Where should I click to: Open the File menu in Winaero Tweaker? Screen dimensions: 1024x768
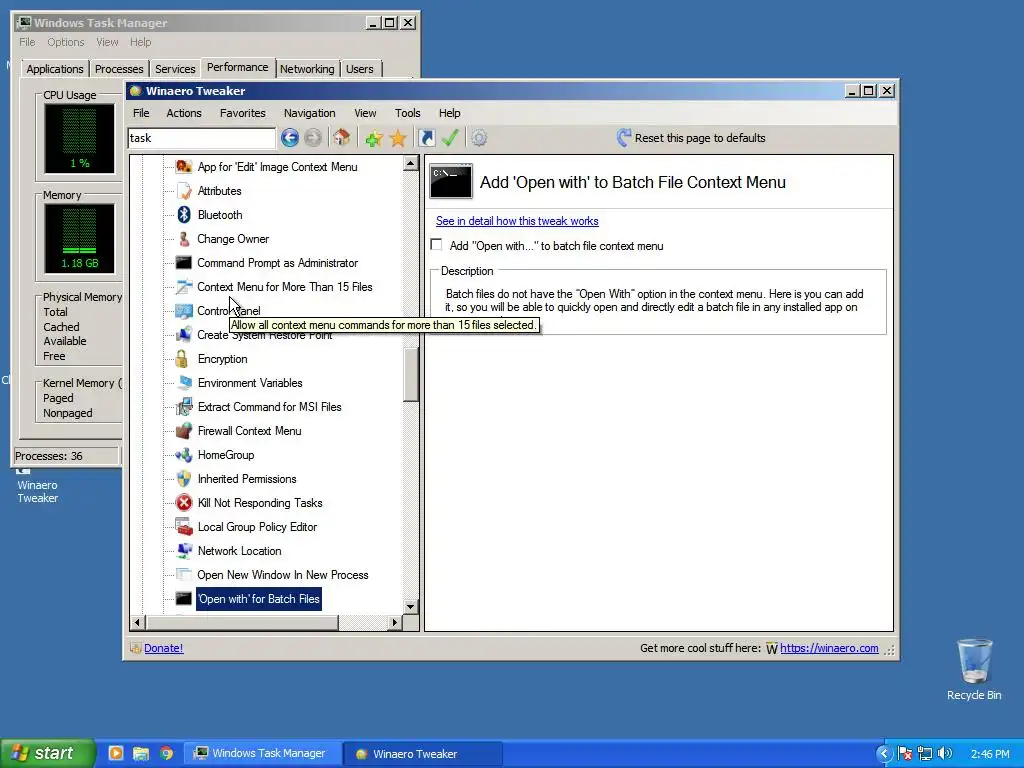(141, 113)
